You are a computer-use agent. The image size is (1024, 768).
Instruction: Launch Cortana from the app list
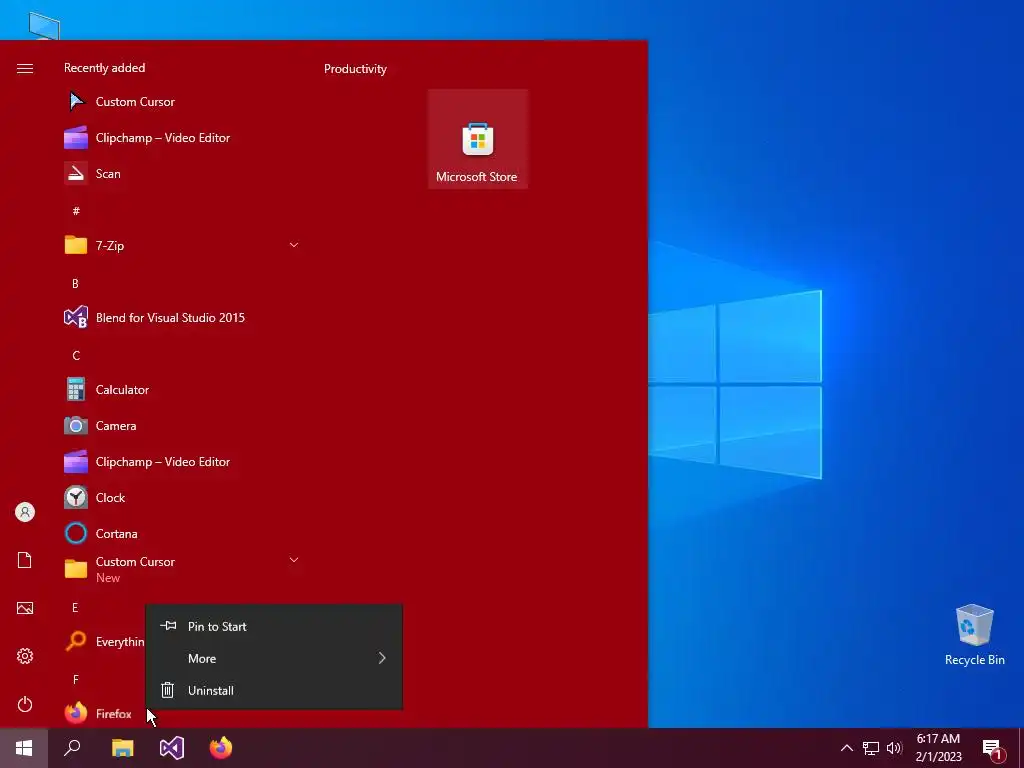(x=182, y=534)
